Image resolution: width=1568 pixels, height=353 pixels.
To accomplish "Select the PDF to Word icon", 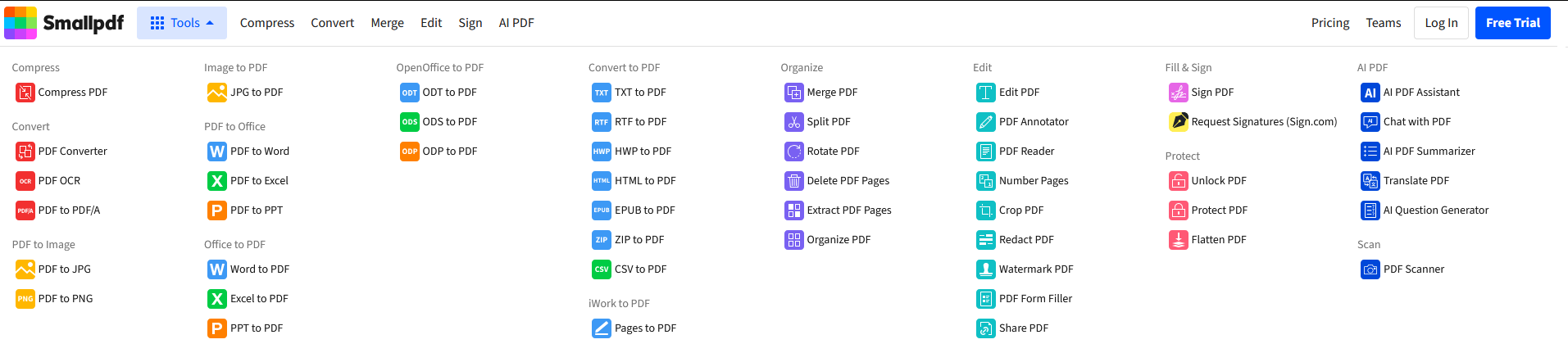I will (x=217, y=152).
